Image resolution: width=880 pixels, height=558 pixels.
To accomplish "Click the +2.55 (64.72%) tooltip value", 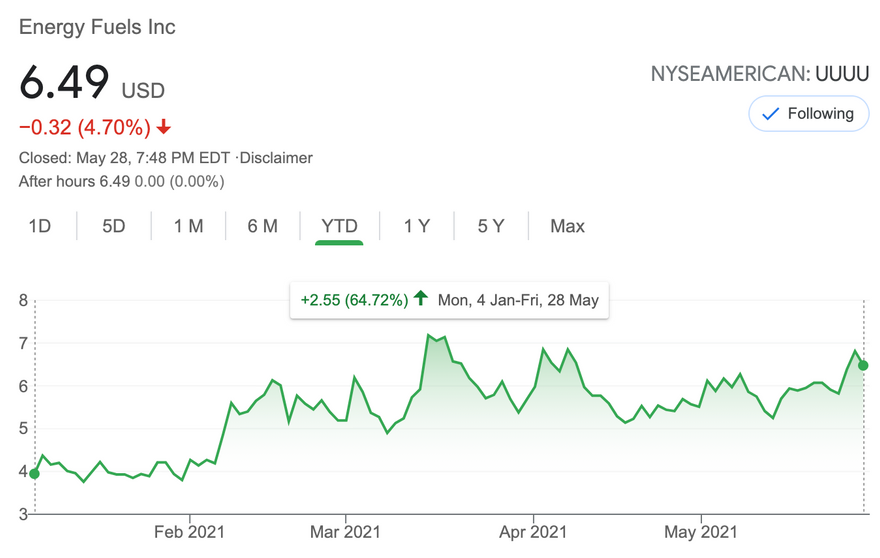I will coord(354,300).
